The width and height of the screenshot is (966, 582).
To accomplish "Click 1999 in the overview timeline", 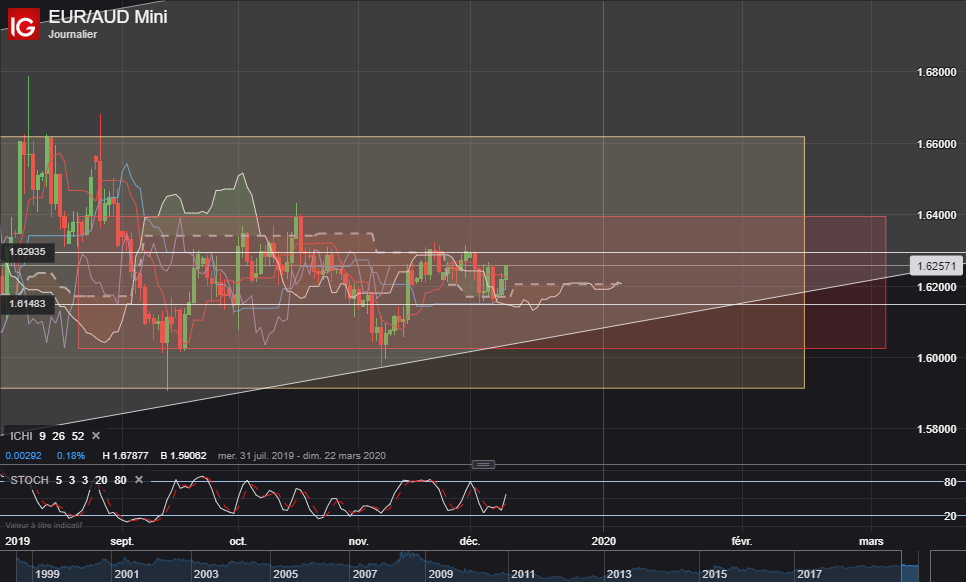I will click(47, 574).
